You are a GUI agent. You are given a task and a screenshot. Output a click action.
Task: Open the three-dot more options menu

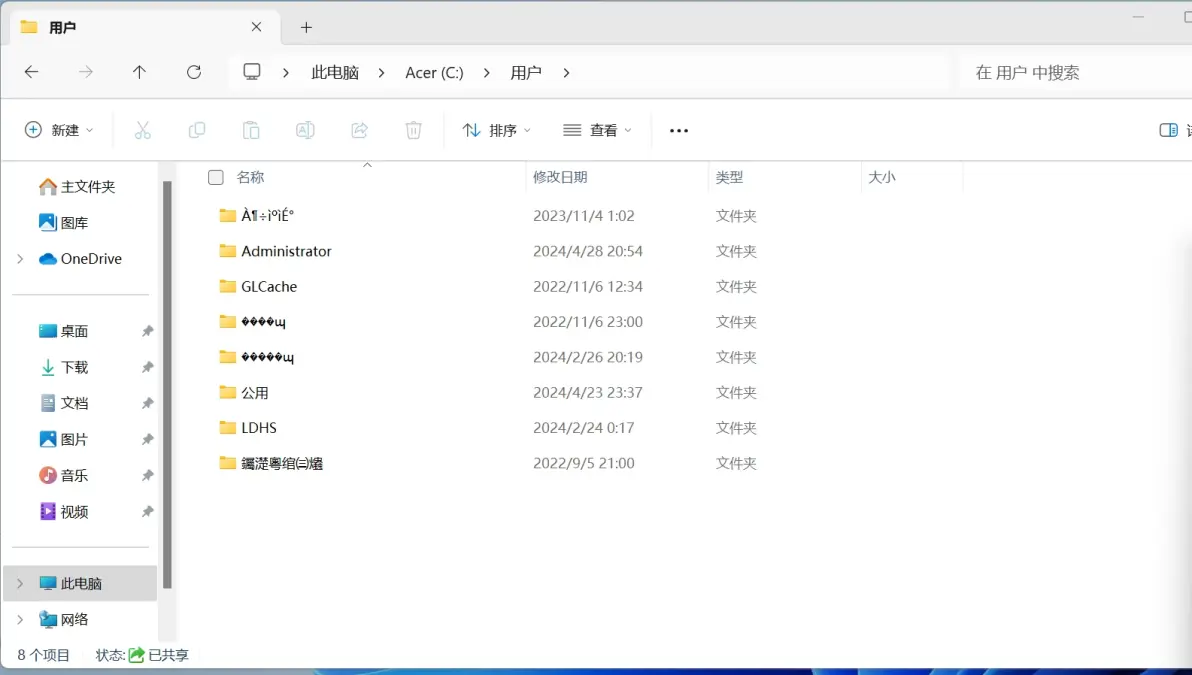(x=679, y=131)
